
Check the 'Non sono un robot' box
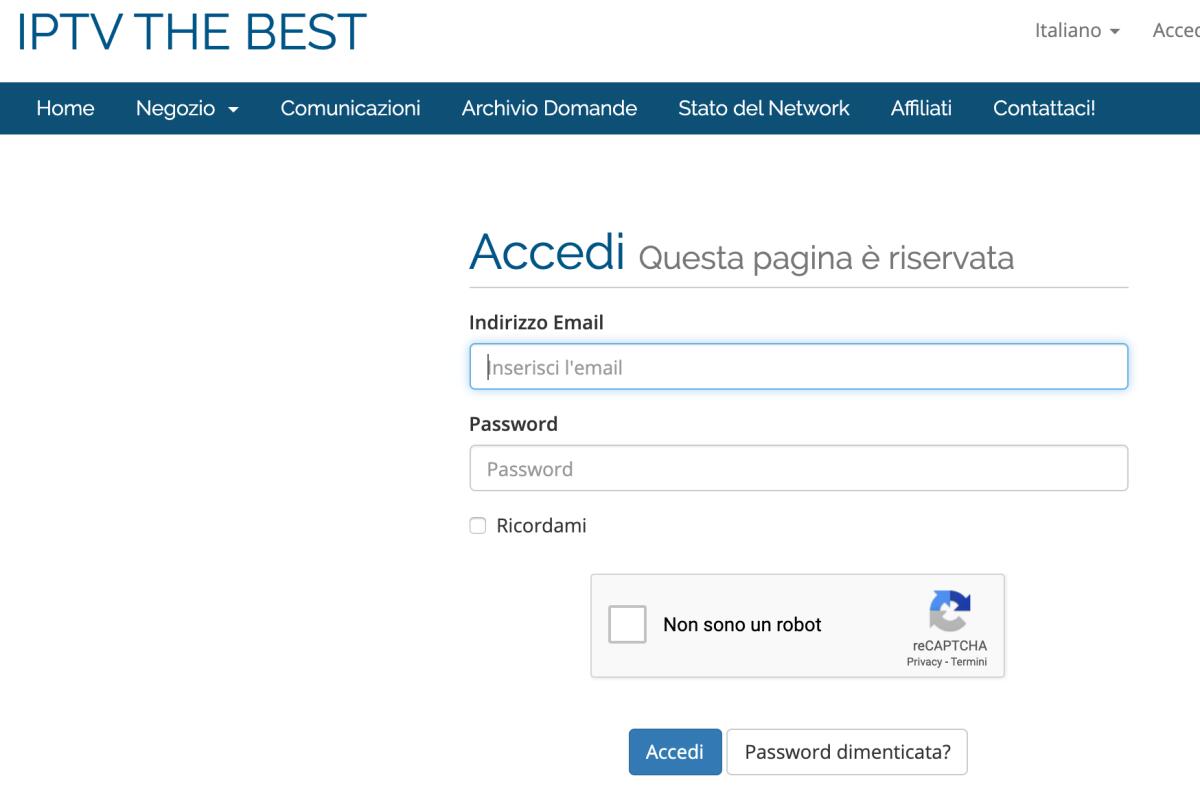click(627, 624)
